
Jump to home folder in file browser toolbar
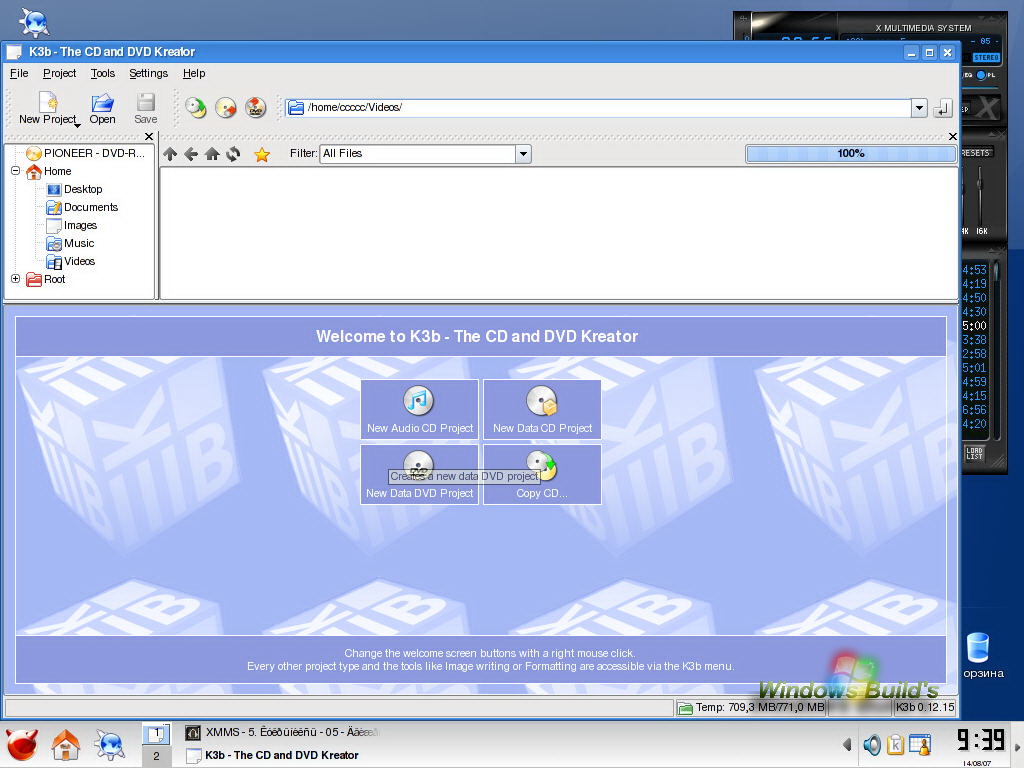212,154
